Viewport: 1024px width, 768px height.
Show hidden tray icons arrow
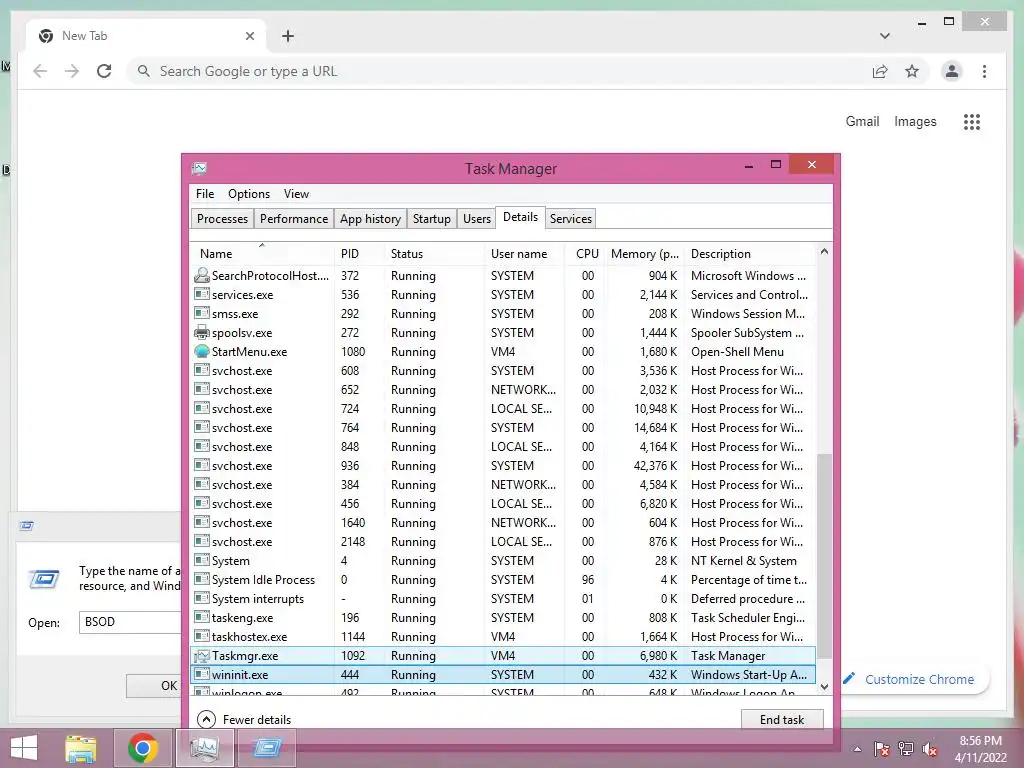[x=857, y=750]
